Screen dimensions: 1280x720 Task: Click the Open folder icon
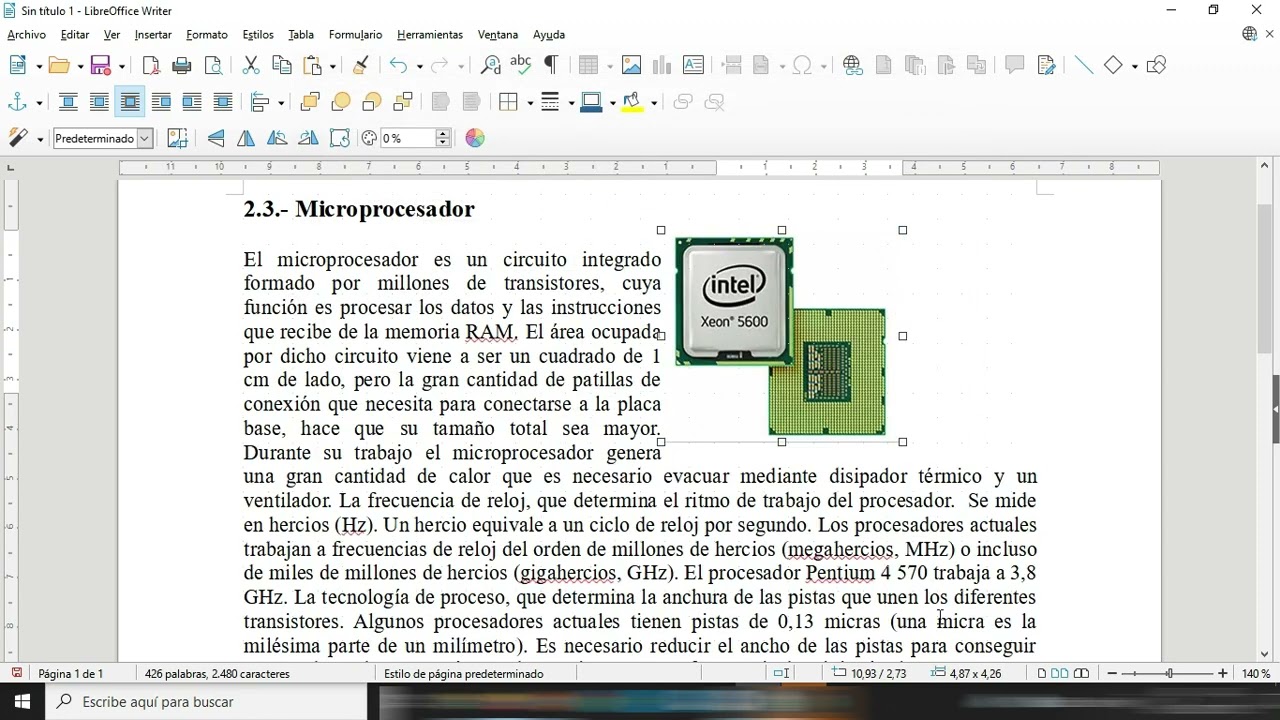coord(59,65)
